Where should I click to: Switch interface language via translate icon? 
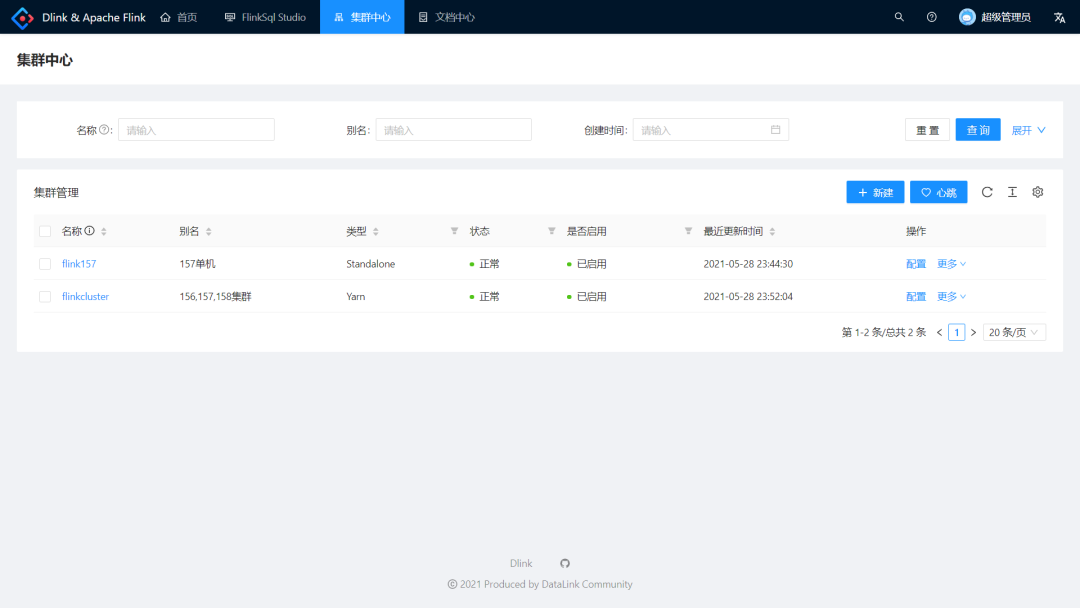tap(1059, 17)
